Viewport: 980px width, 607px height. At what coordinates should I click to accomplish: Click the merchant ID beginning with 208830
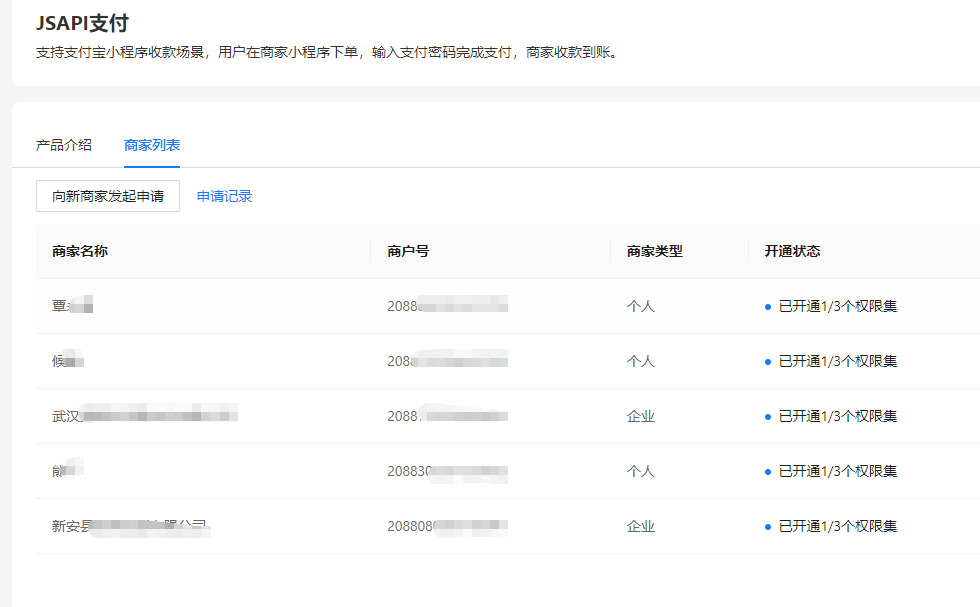(447, 471)
